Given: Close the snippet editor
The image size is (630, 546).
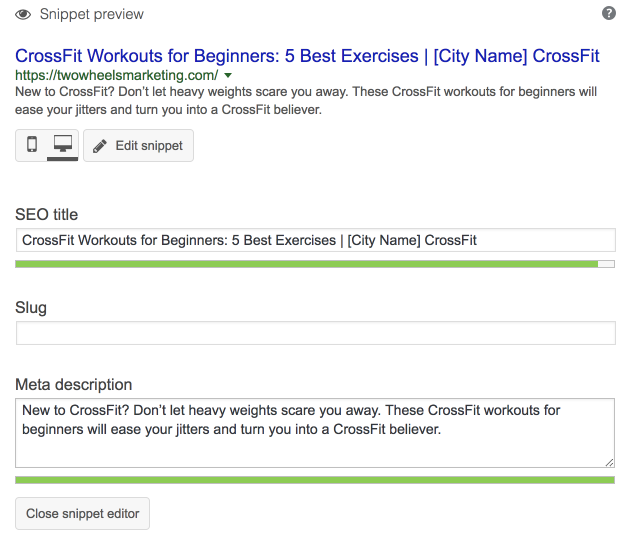Looking at the screenshot, I should click(82, 513).
